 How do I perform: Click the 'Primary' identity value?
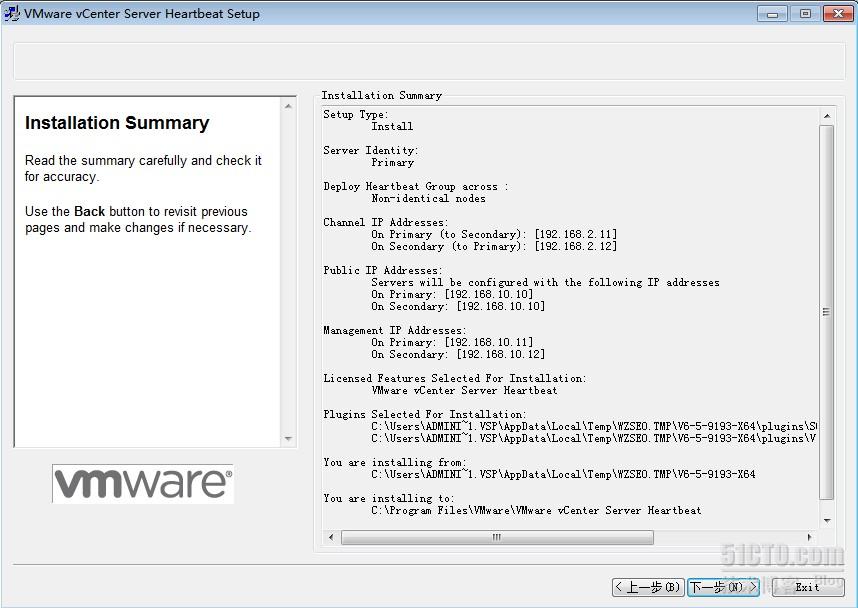coord(392,163)
